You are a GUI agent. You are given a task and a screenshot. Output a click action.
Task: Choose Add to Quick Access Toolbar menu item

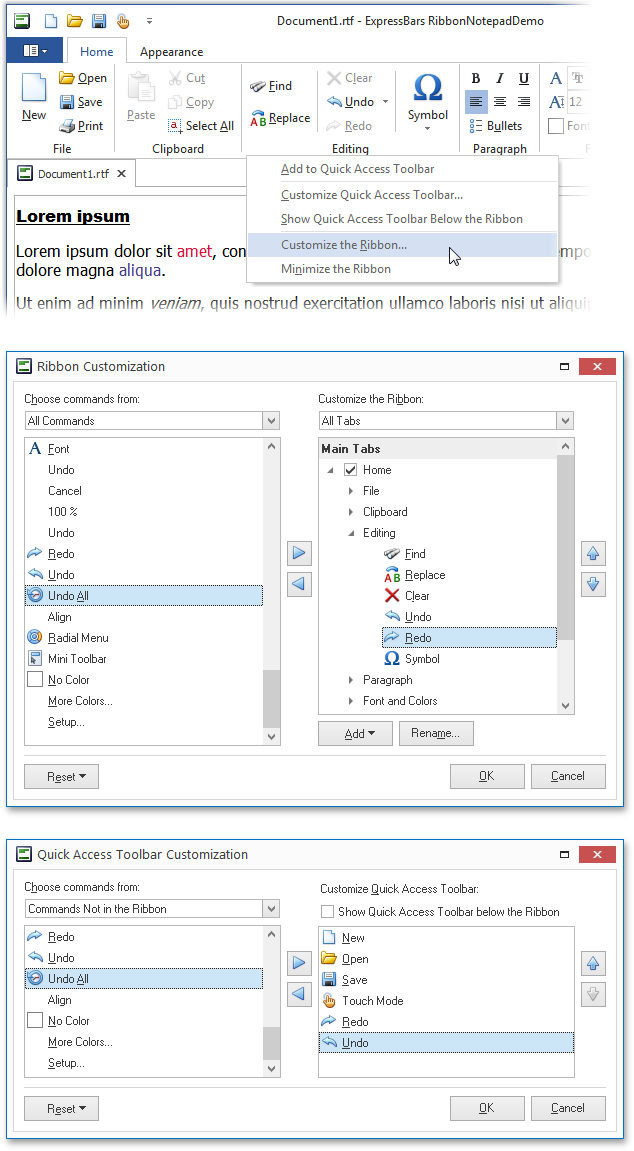(402, 169)
